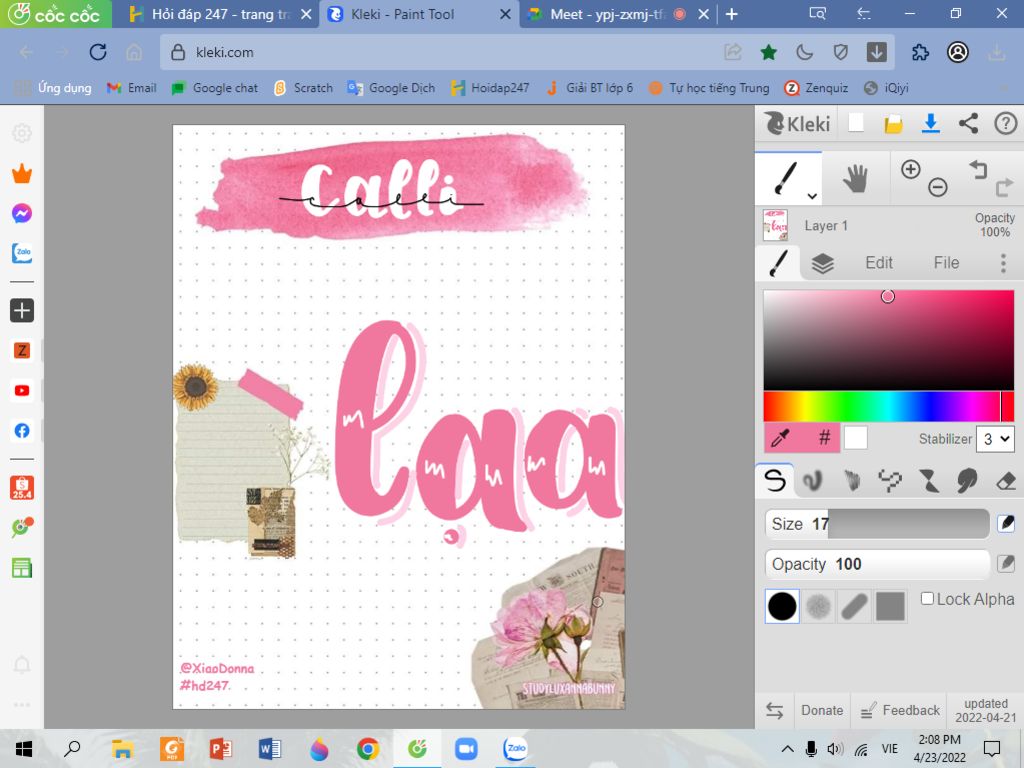The image size is (1024, 768).
Task: Click the brush Size slider
Action: coord(877,524)
